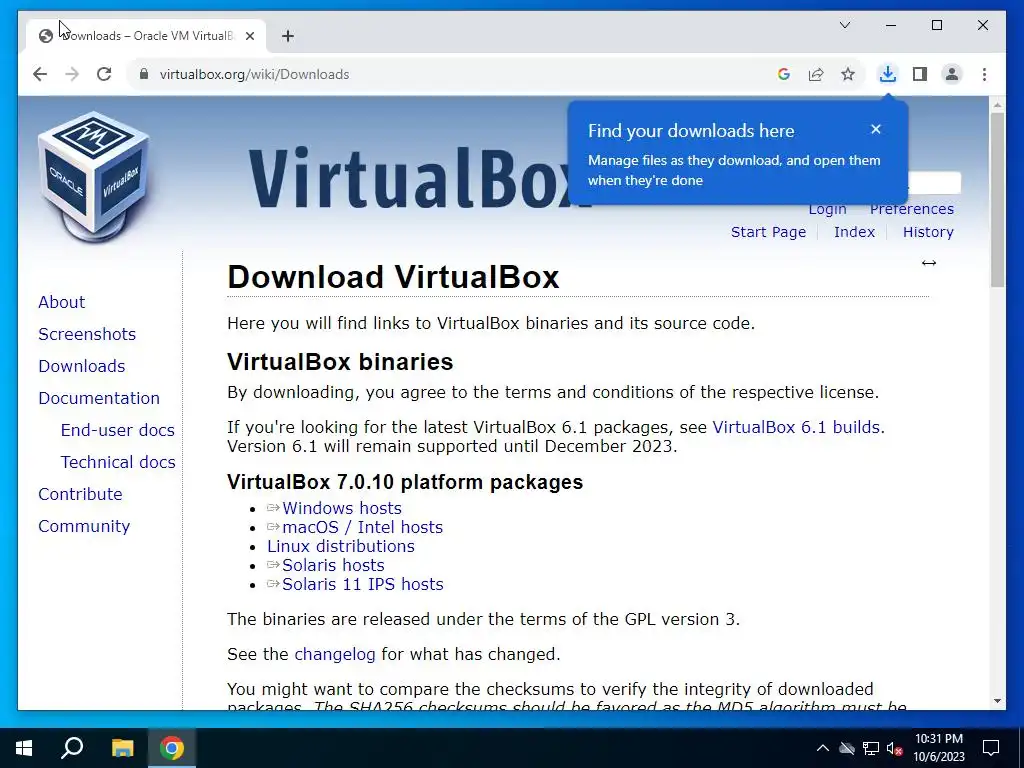The height and width of the screenshot is (768, 1024).
Task: Download the Solaris hosts package
Action: (x=333, y=565)
